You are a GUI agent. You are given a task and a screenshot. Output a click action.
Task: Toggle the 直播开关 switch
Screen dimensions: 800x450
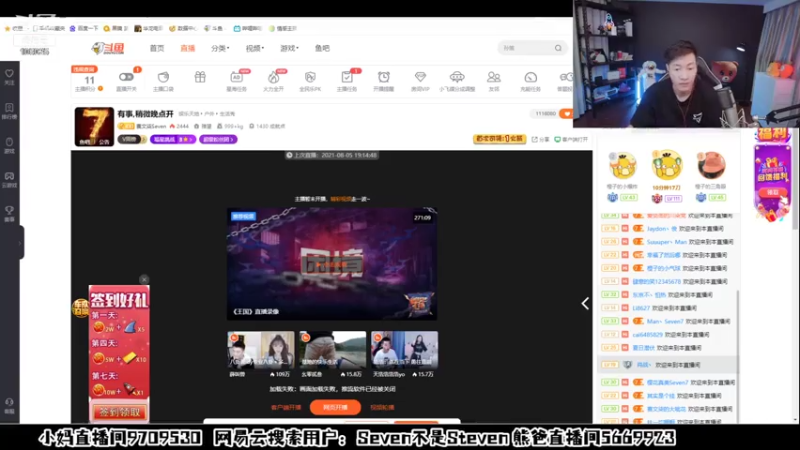pos(126,77)
